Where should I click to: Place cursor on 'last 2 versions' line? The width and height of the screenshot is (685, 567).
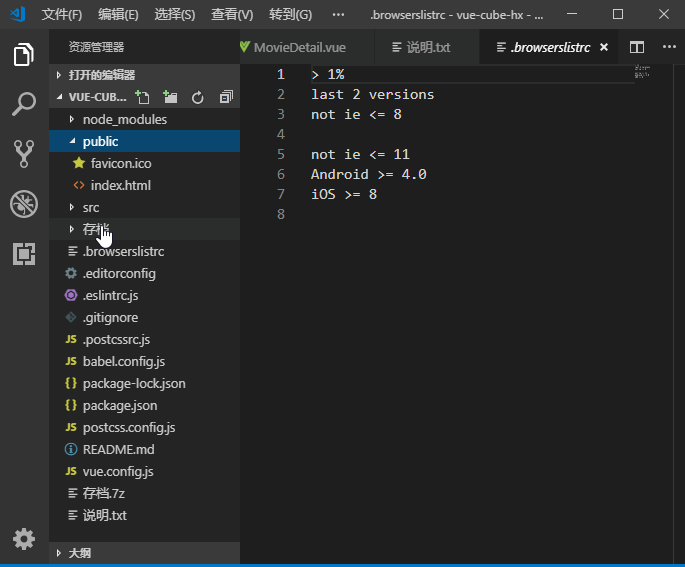click(x=372, y=94)
